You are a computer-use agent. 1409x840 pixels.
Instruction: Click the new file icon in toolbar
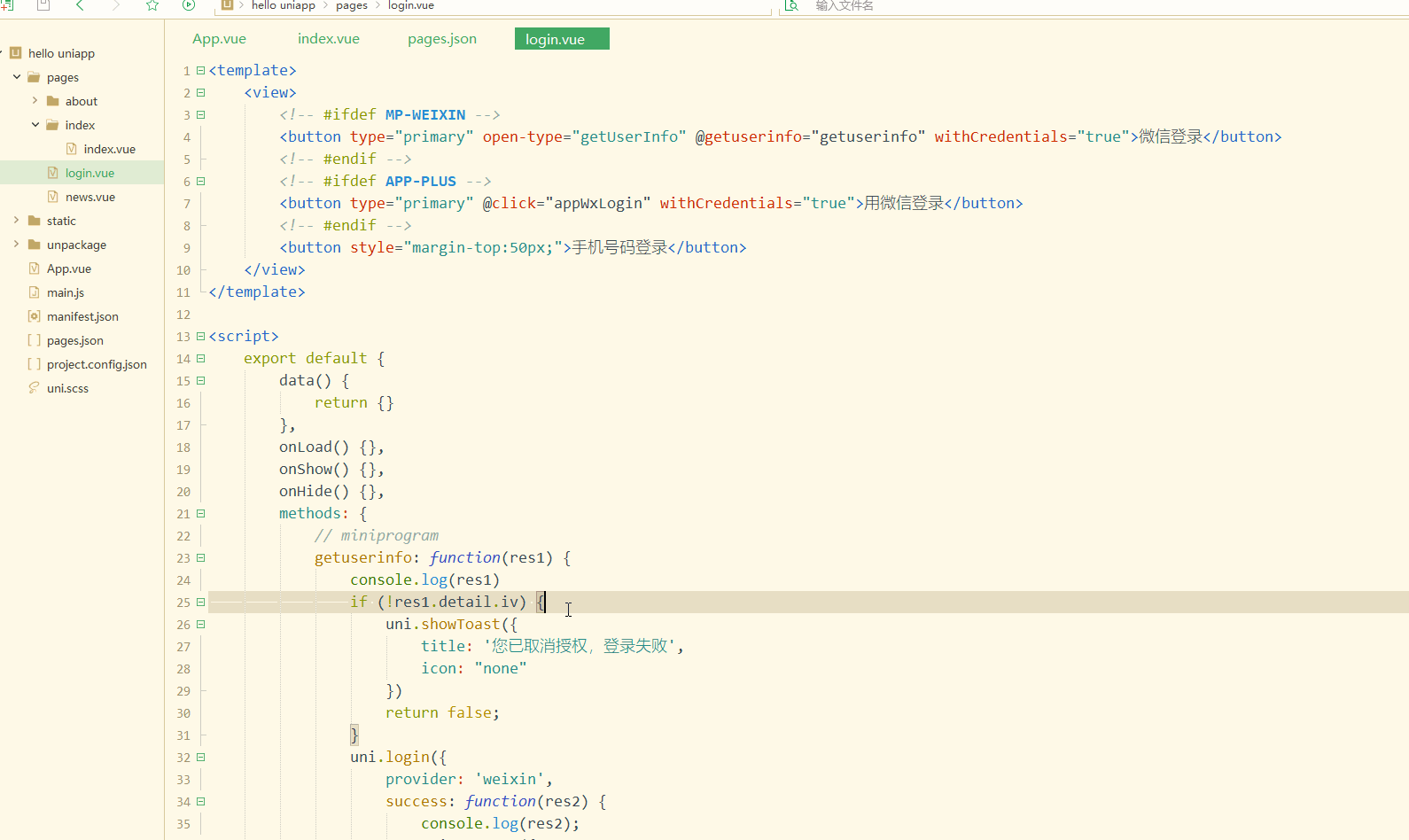(x=7, y=4)
